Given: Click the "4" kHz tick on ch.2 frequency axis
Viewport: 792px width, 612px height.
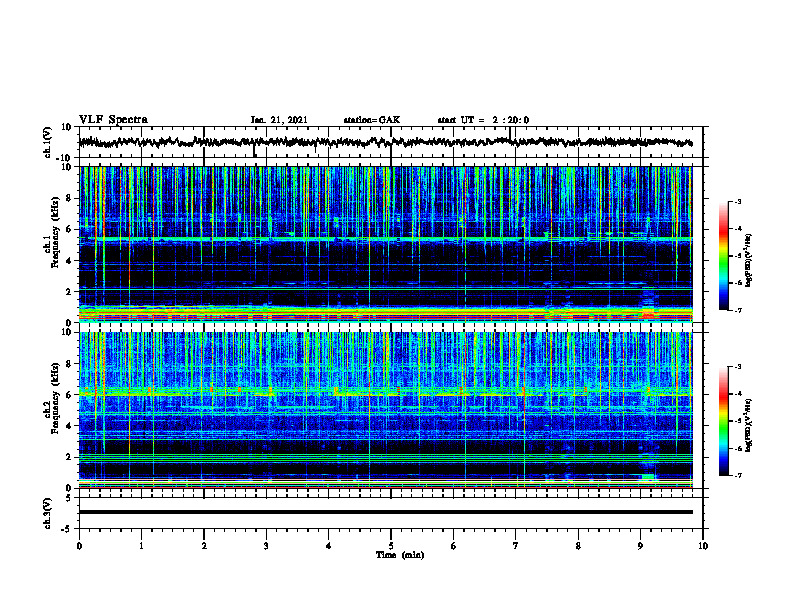Looking at the screenshot, I should (69, 426).
